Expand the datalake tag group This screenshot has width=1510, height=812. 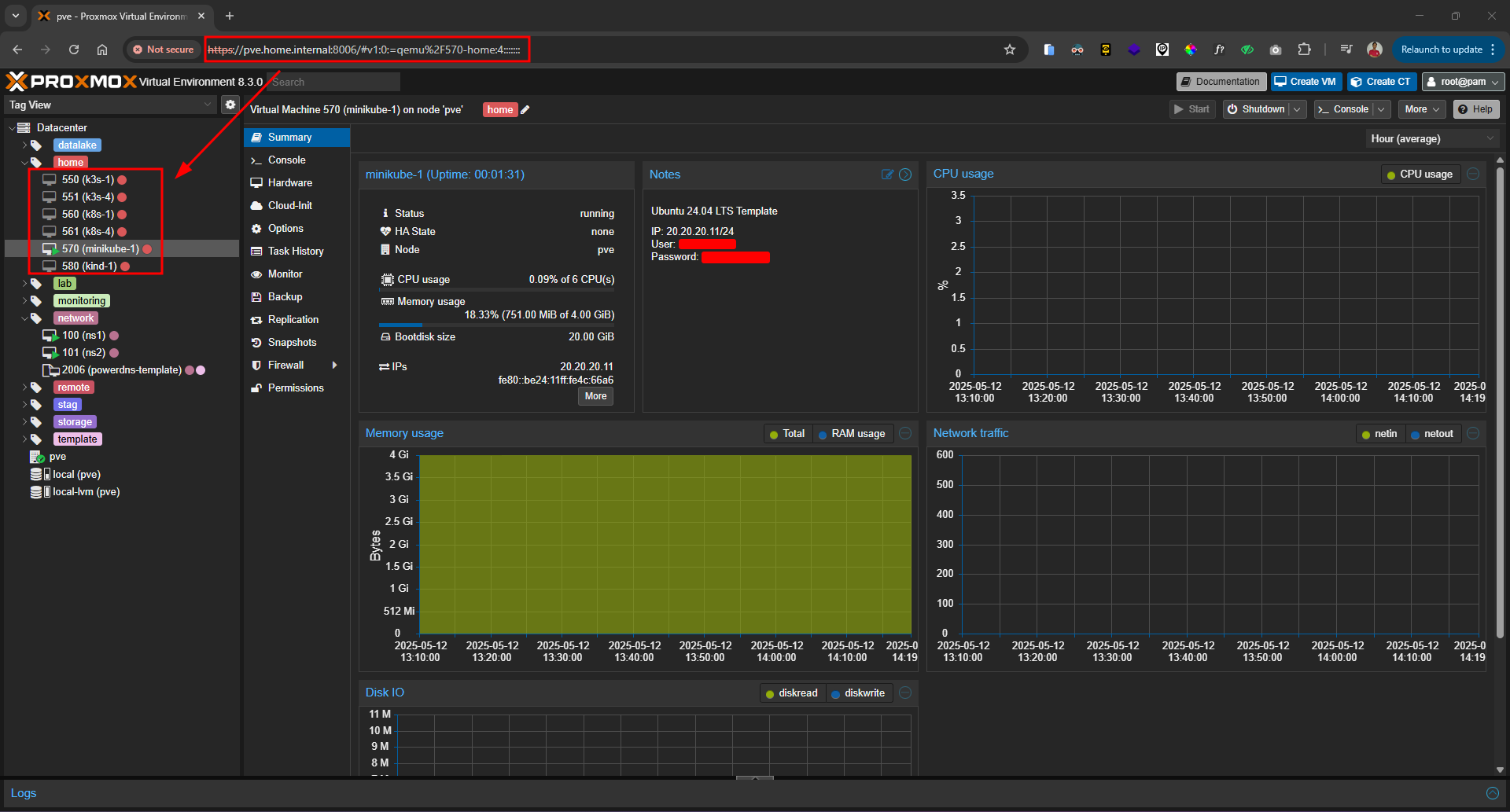[24, 145]
